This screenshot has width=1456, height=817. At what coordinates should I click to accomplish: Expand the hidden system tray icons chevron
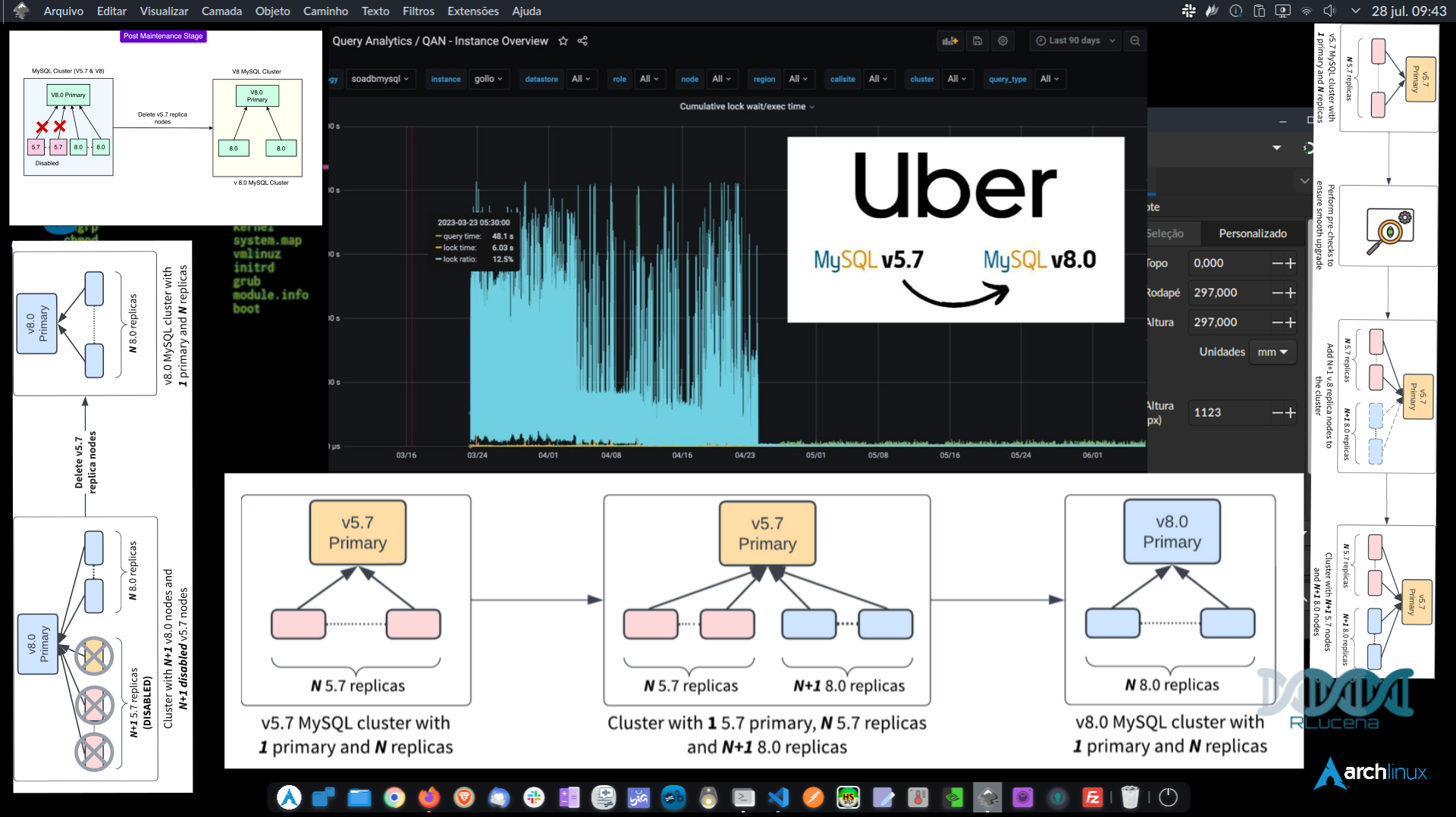[1355, 11]
